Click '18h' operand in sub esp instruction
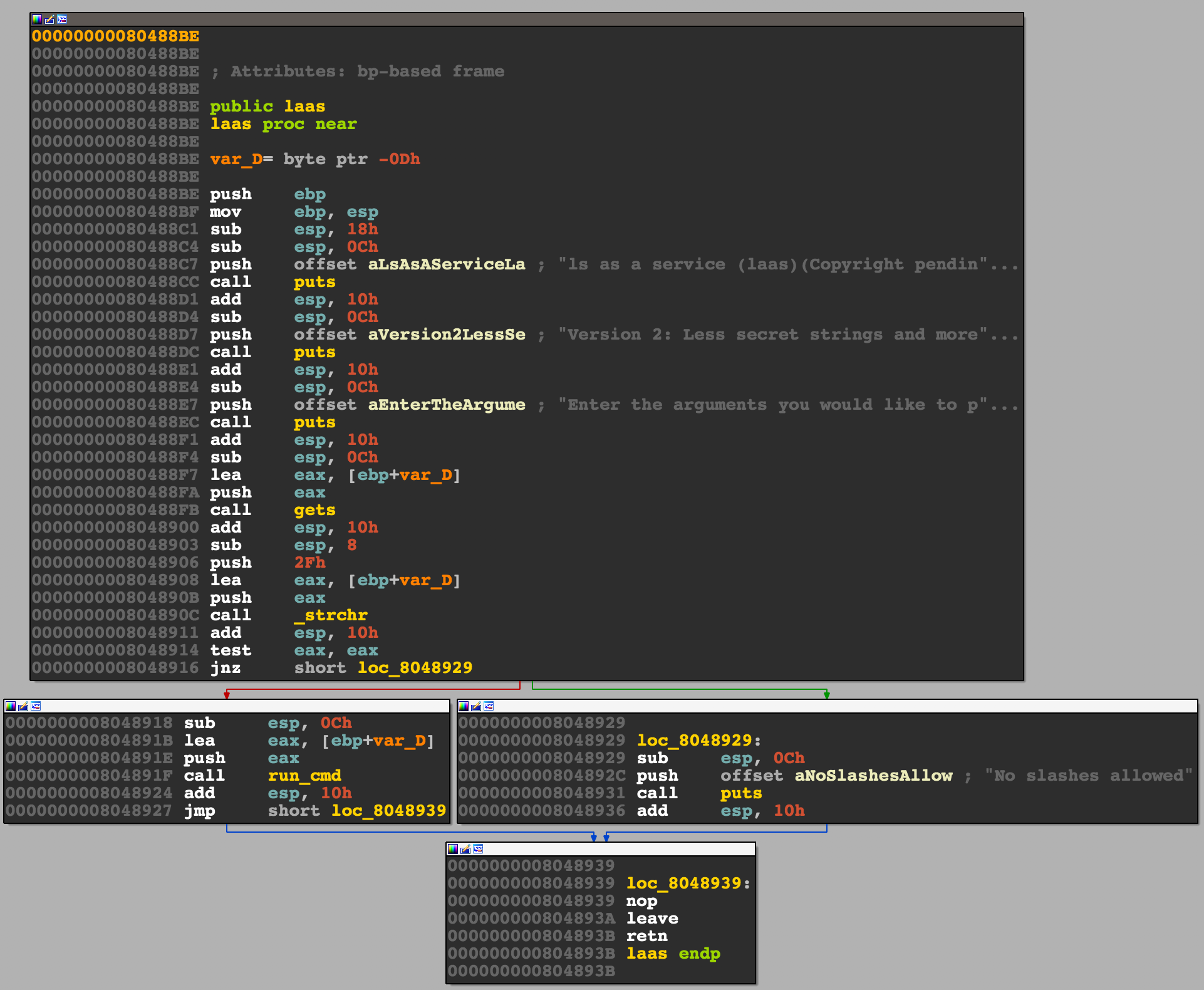This screenshot has width=1204, height=990. [363, 229]
